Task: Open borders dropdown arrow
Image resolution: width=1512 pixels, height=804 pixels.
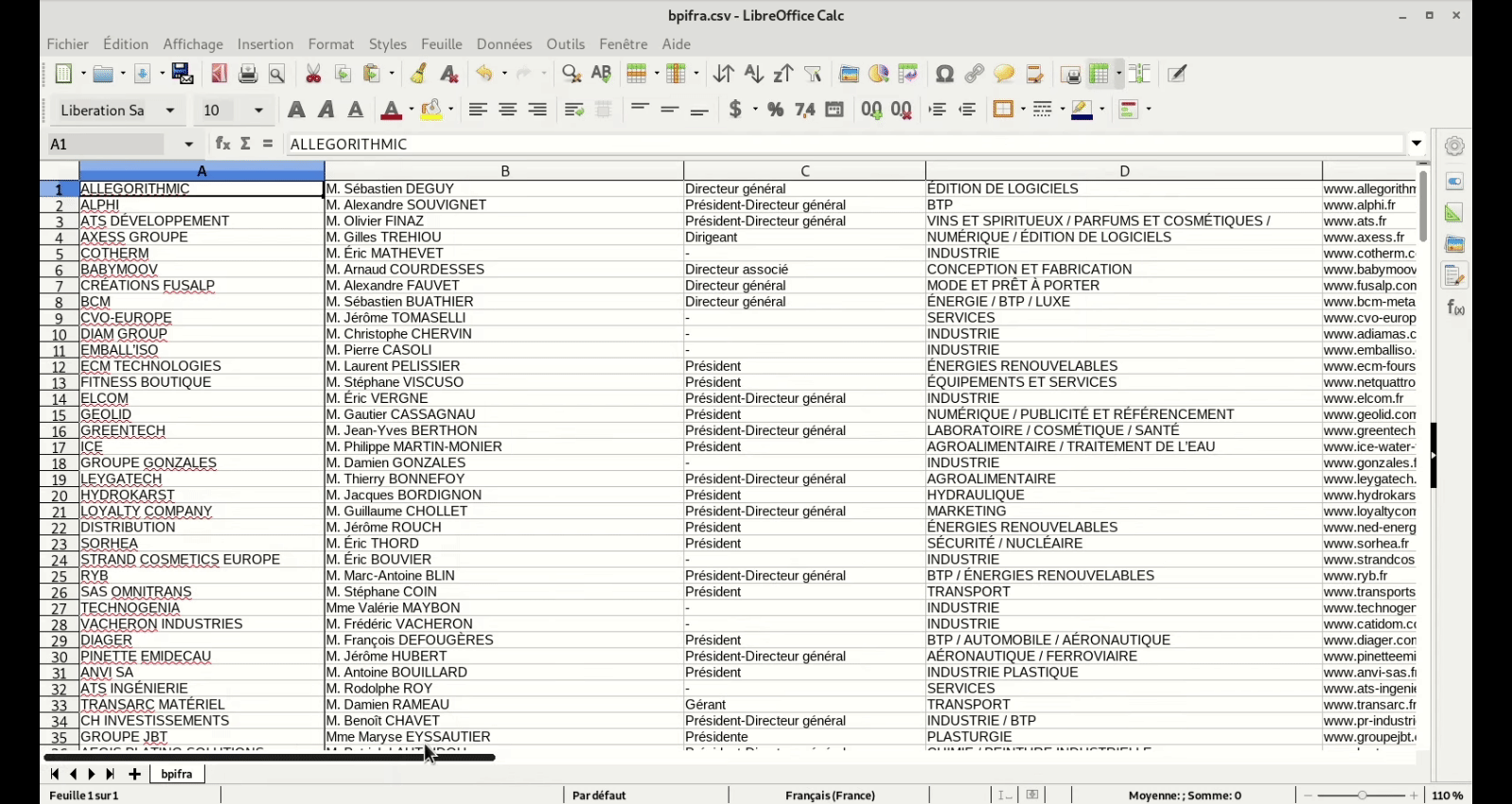Action: tap(1022, 110)
